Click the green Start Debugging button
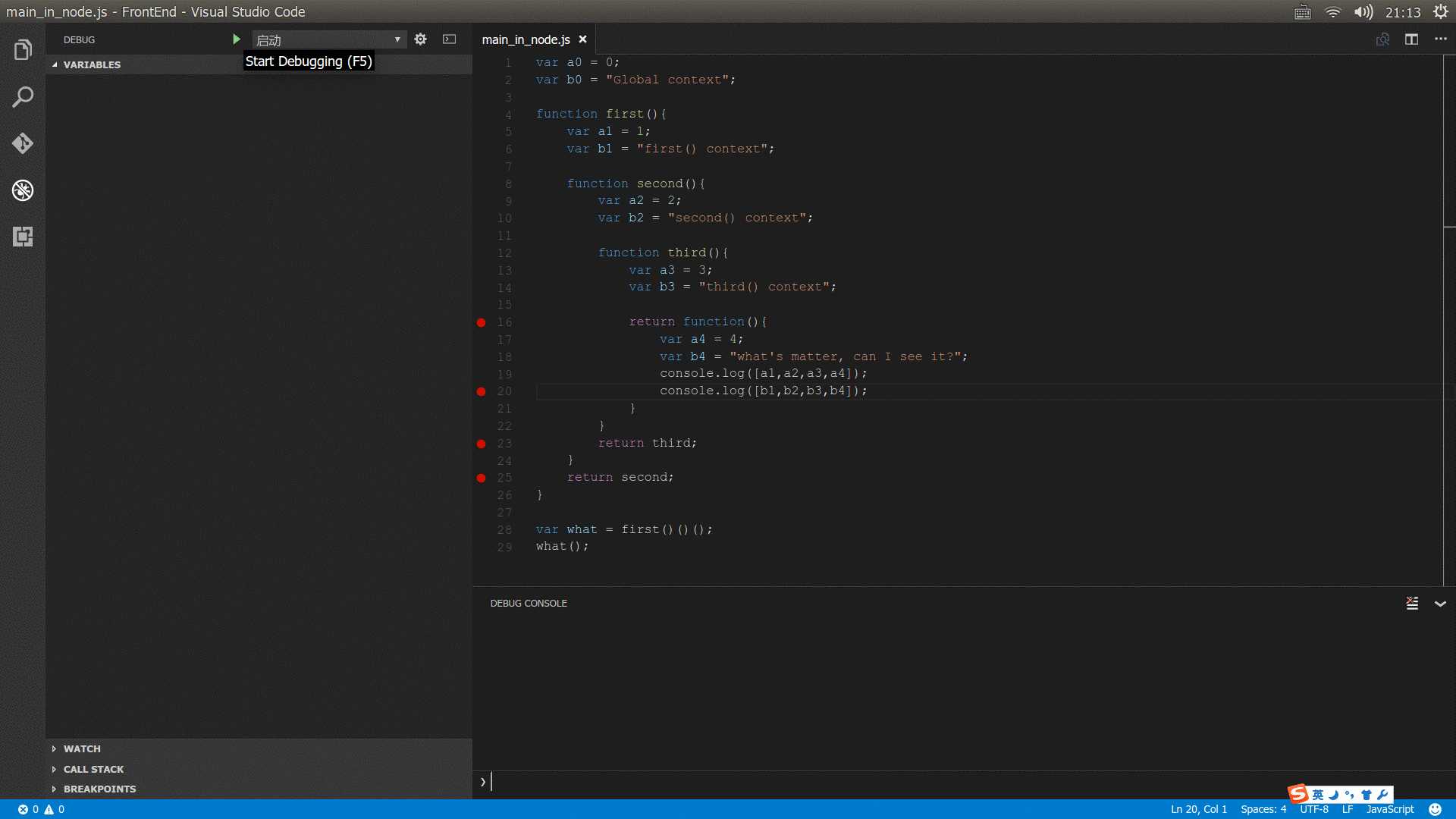Screen dimensions: 1456x819 pyautogui.click(x=236, y=39)
